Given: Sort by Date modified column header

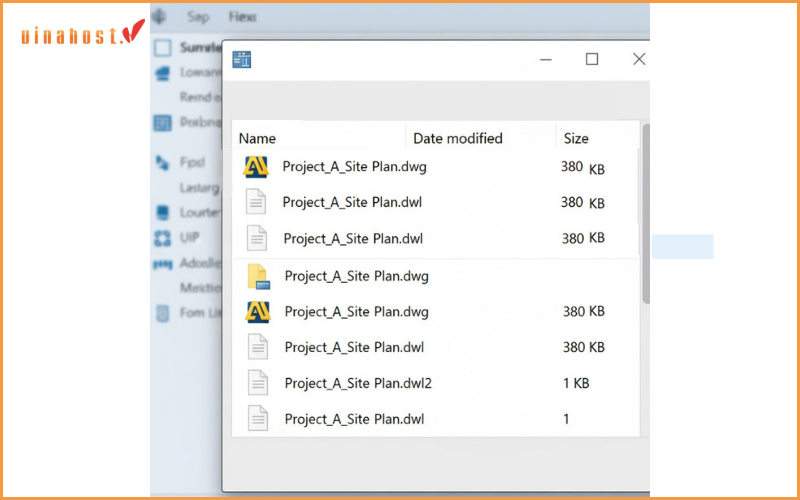Looking at the screenshot, I should pyautogui.click(x=458, y=138).
